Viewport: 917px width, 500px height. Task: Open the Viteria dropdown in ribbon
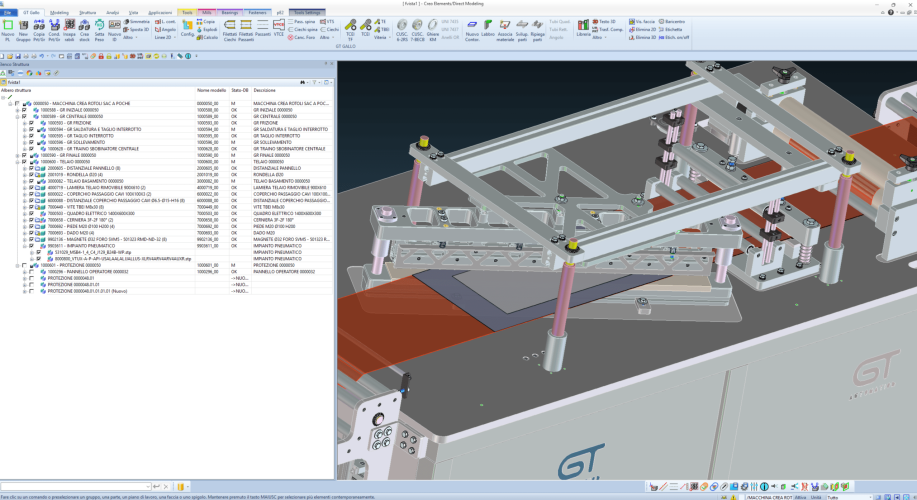point(381,36)
